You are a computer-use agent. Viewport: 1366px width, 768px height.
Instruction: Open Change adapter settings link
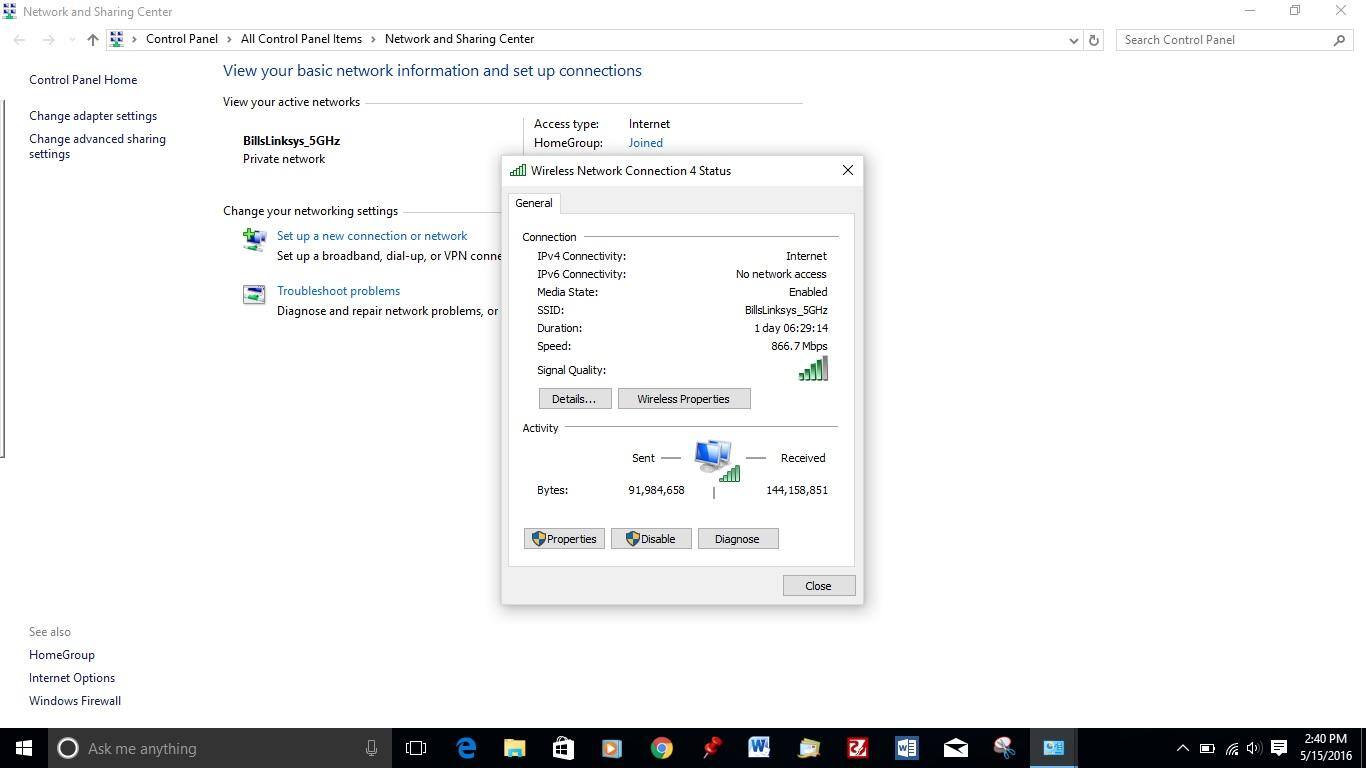[x=93, y=116]
